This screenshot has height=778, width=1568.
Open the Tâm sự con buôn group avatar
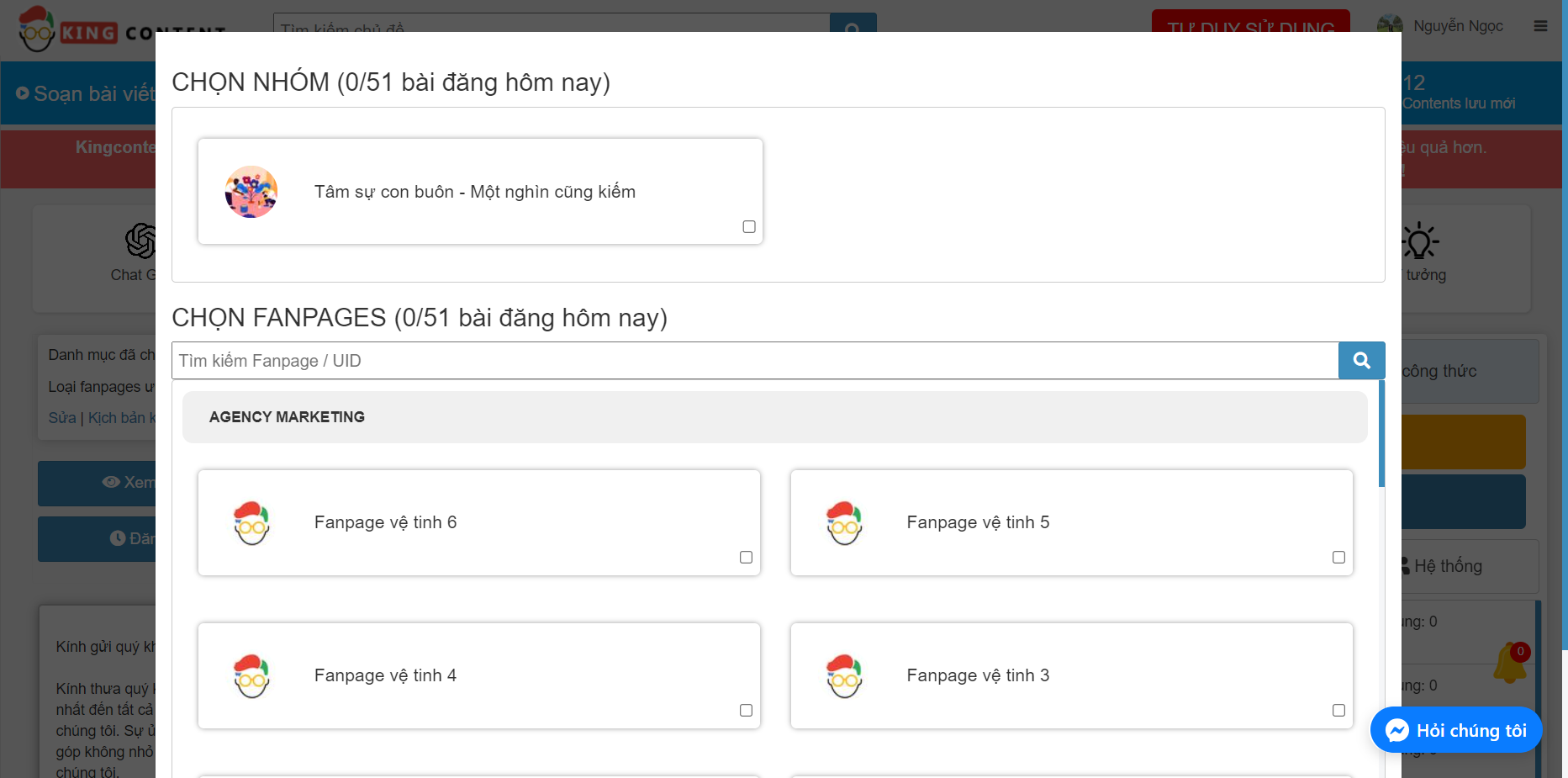tap(251, 192)
